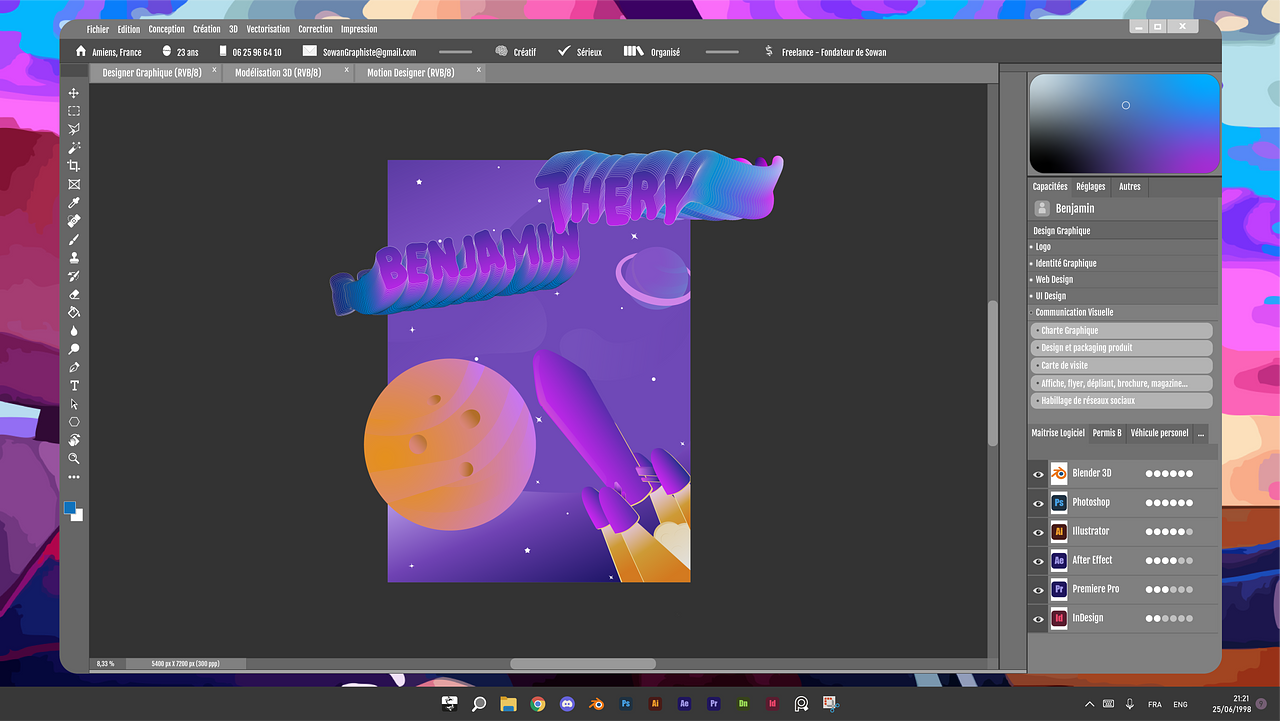Screen dimensions: 1280x721
Task: Select the Polygon shape tool
Action: pos(74,422)
